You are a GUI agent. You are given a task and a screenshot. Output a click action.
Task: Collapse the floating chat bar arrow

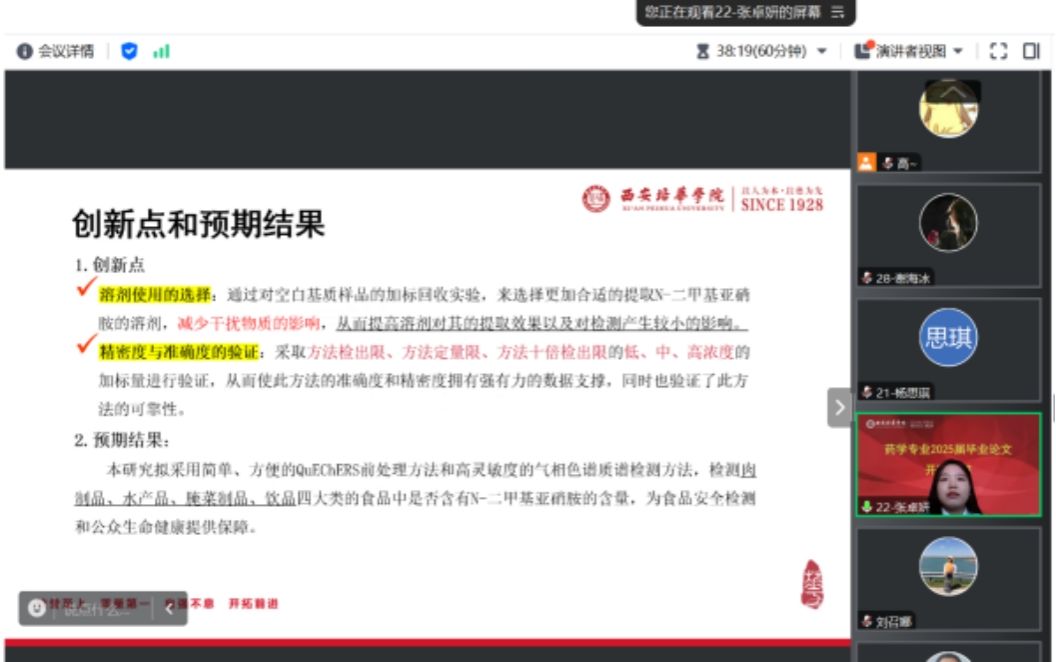pyautogui.click(x=169, y=608)
